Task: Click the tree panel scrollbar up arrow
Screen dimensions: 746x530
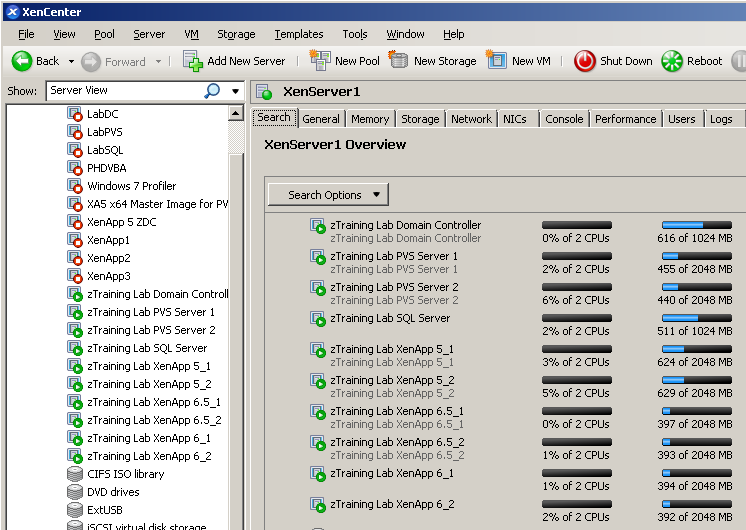Action: (x=236, y=113)
